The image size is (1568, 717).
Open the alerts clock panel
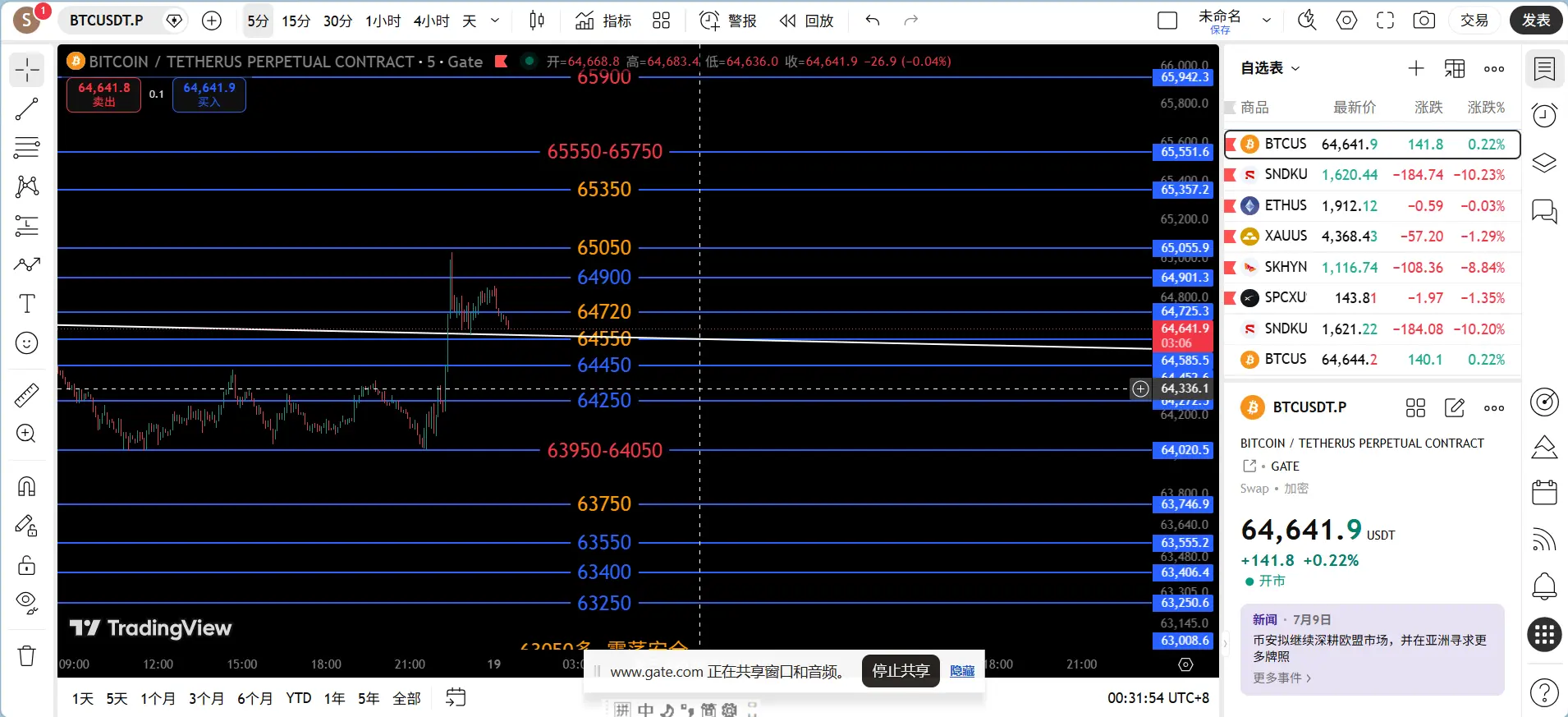[1544, 116]
